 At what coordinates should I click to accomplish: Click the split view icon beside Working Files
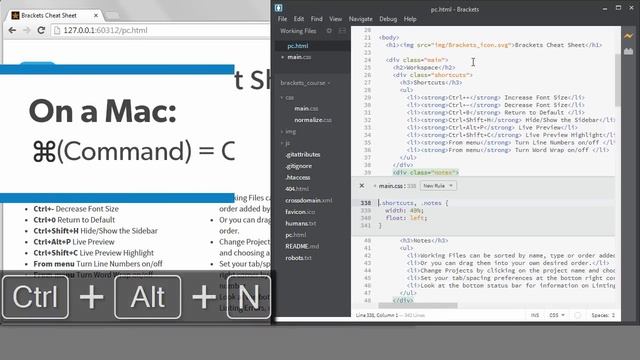pos(342,31)
